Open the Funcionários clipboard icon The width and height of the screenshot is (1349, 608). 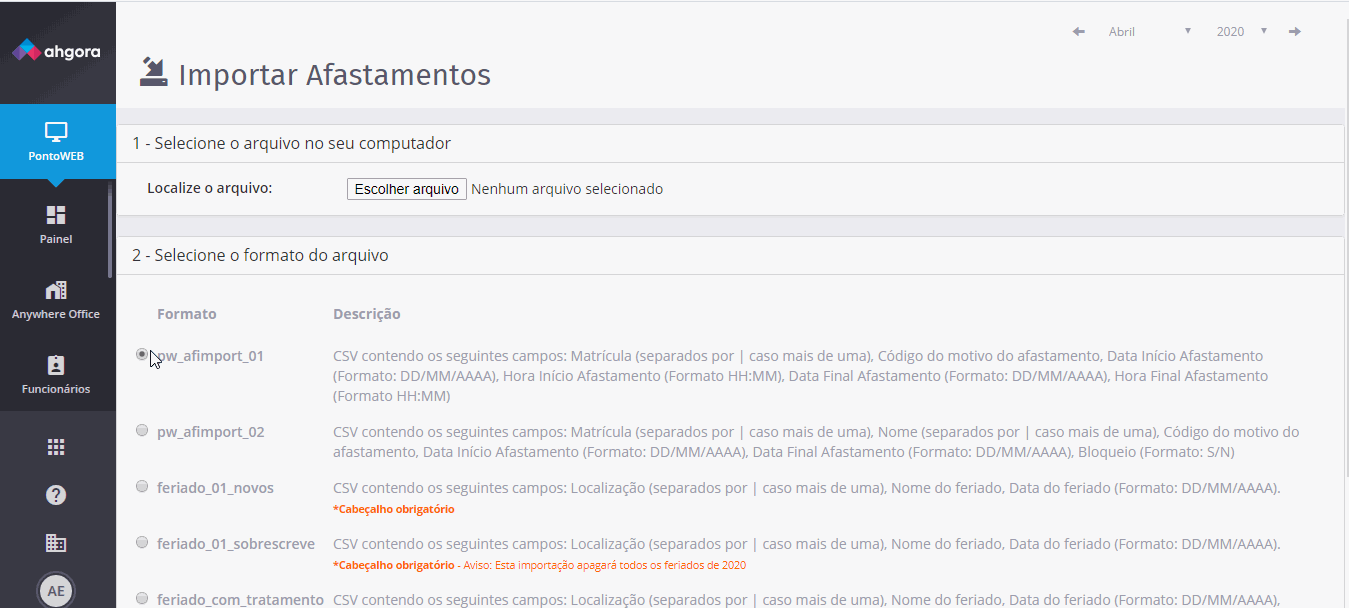coord(56,365)
